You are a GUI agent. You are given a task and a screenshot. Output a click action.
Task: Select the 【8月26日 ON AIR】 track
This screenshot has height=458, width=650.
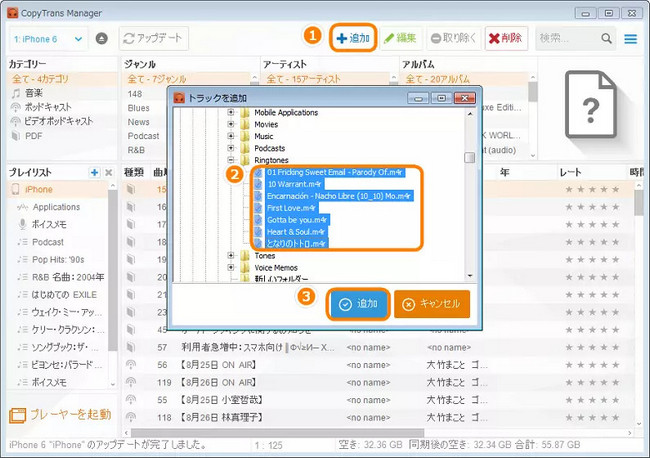pos(218,383)
